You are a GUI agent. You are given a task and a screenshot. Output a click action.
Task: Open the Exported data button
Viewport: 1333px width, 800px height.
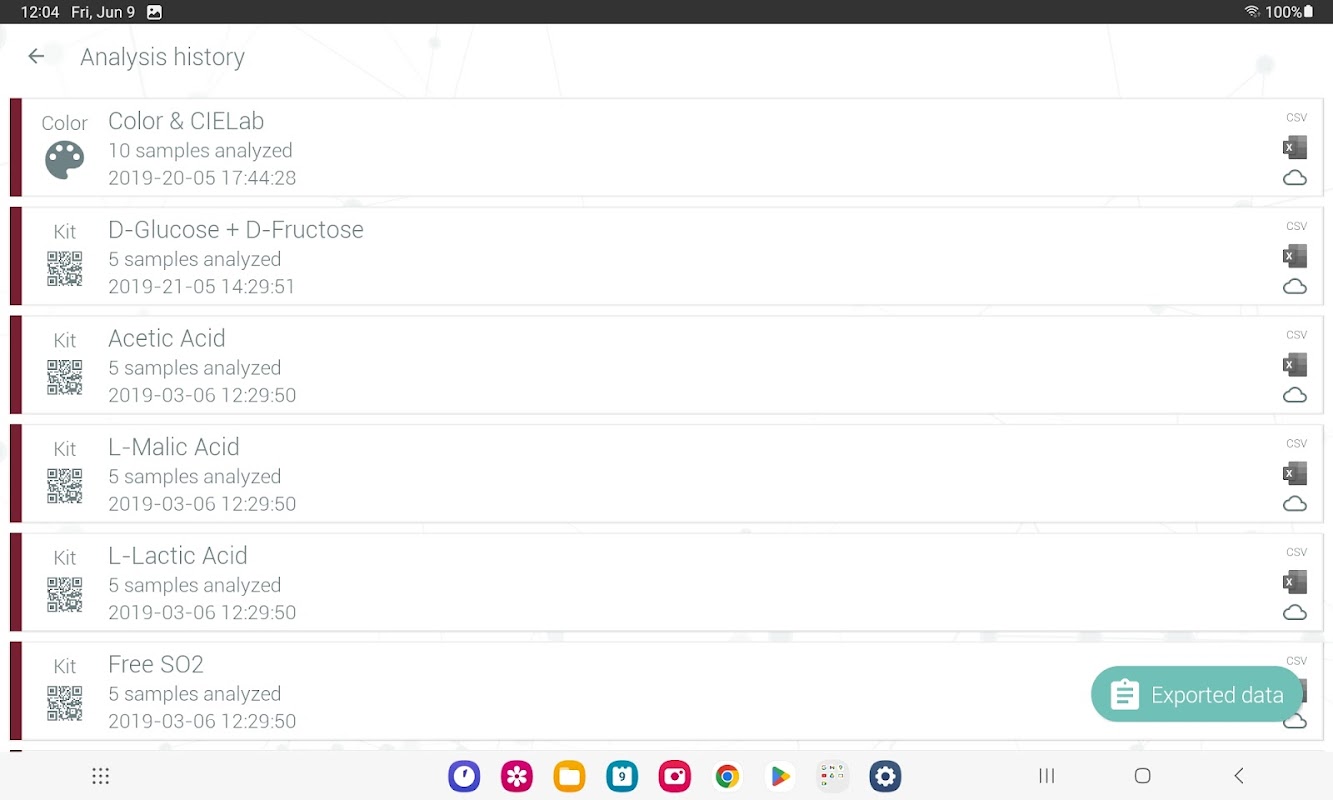coord(1197,694)
